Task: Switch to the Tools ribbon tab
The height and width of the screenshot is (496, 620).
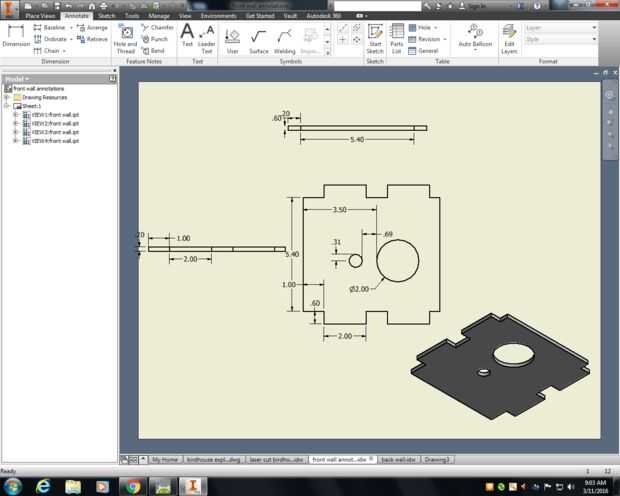Action: click(x=132, y=16)
